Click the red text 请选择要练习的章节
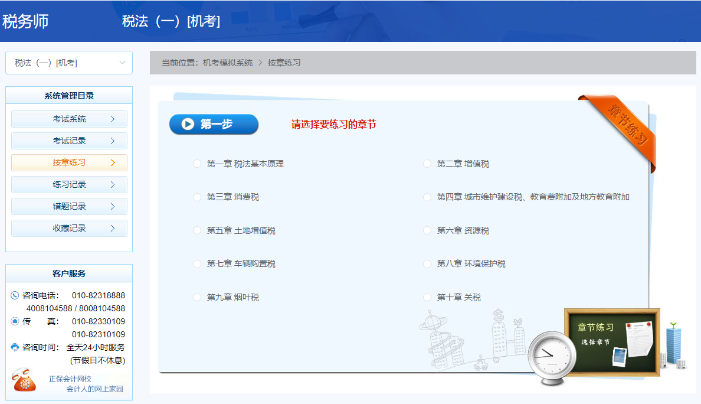701x404 pixels. [x=334, y=124]
